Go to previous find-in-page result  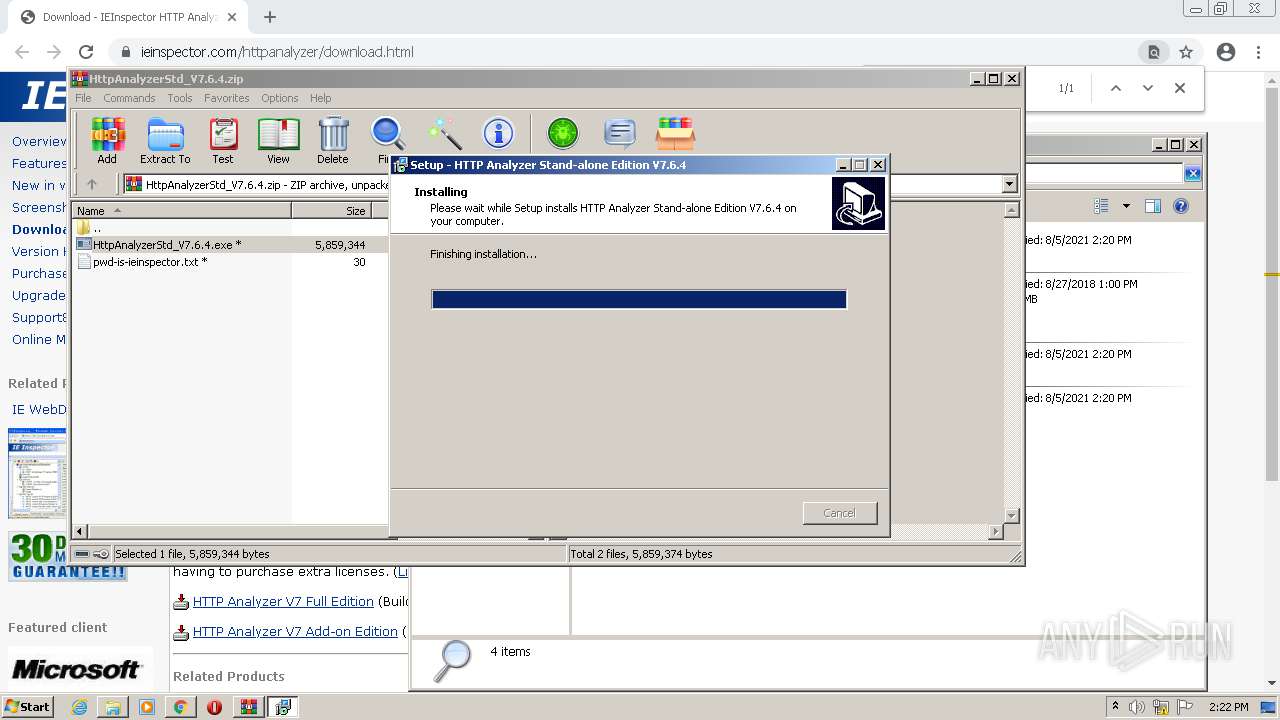1116,88
